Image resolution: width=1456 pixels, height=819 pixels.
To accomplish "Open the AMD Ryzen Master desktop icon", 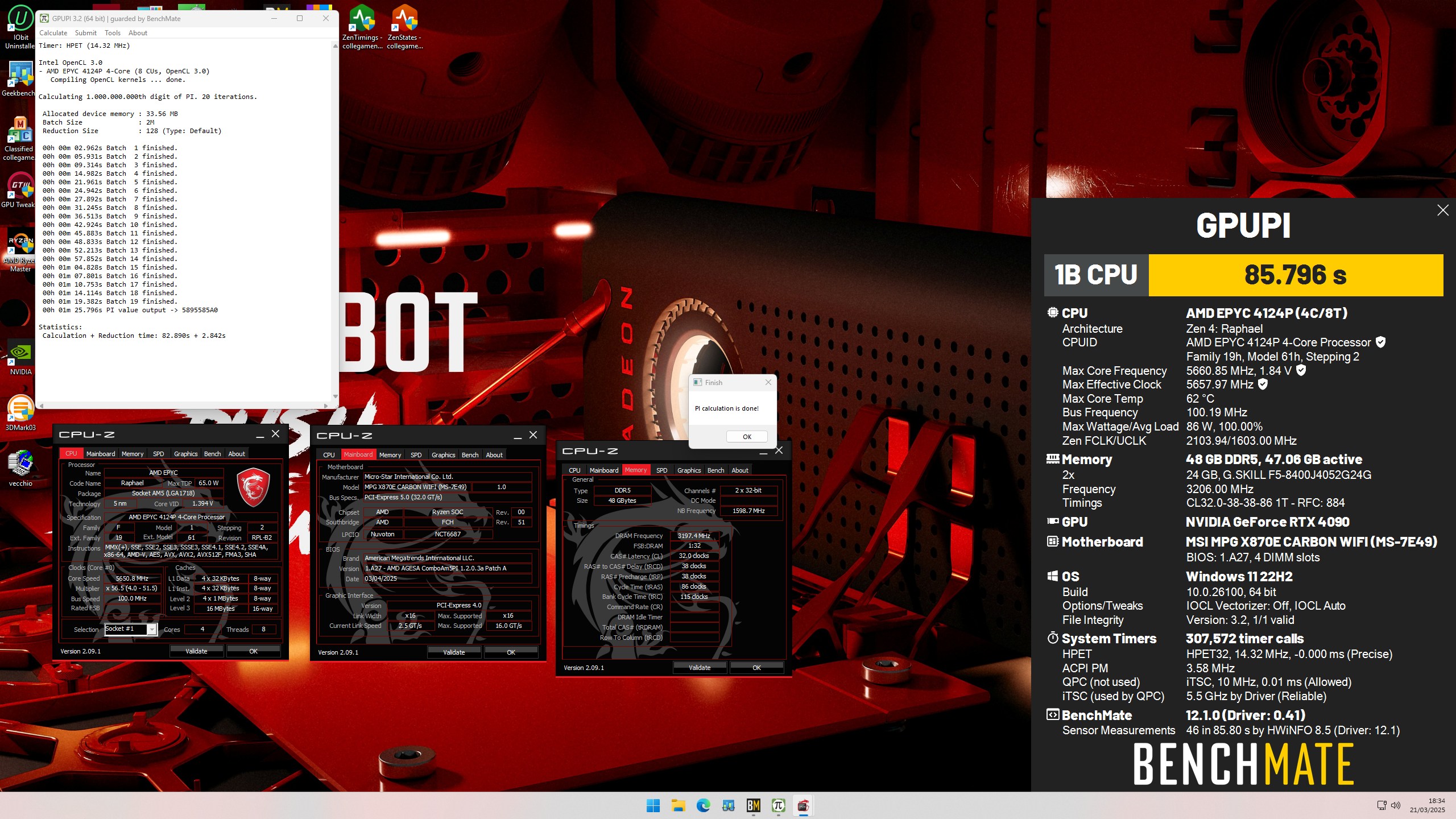I will coord(20,251).
